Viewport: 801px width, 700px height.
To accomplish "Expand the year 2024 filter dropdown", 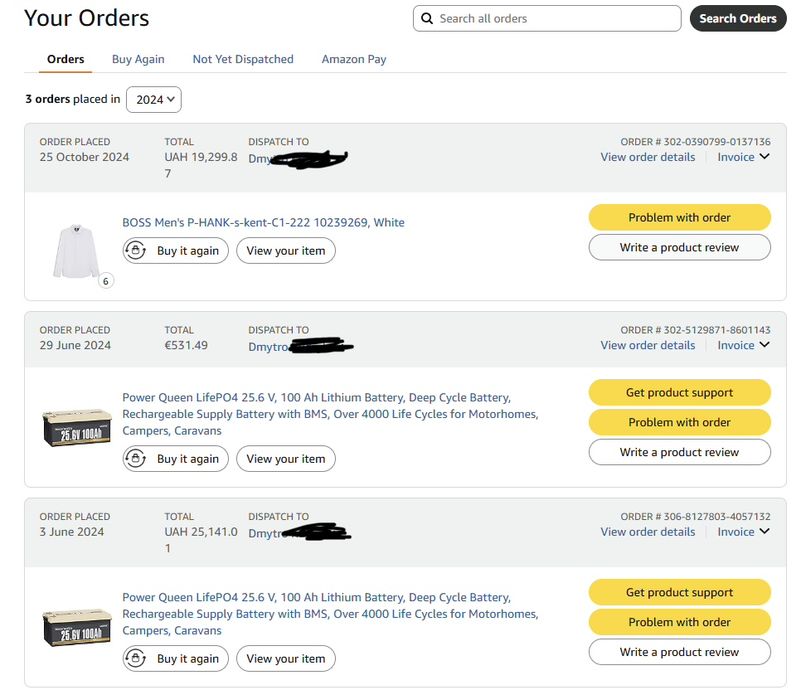I will (154, 99).
